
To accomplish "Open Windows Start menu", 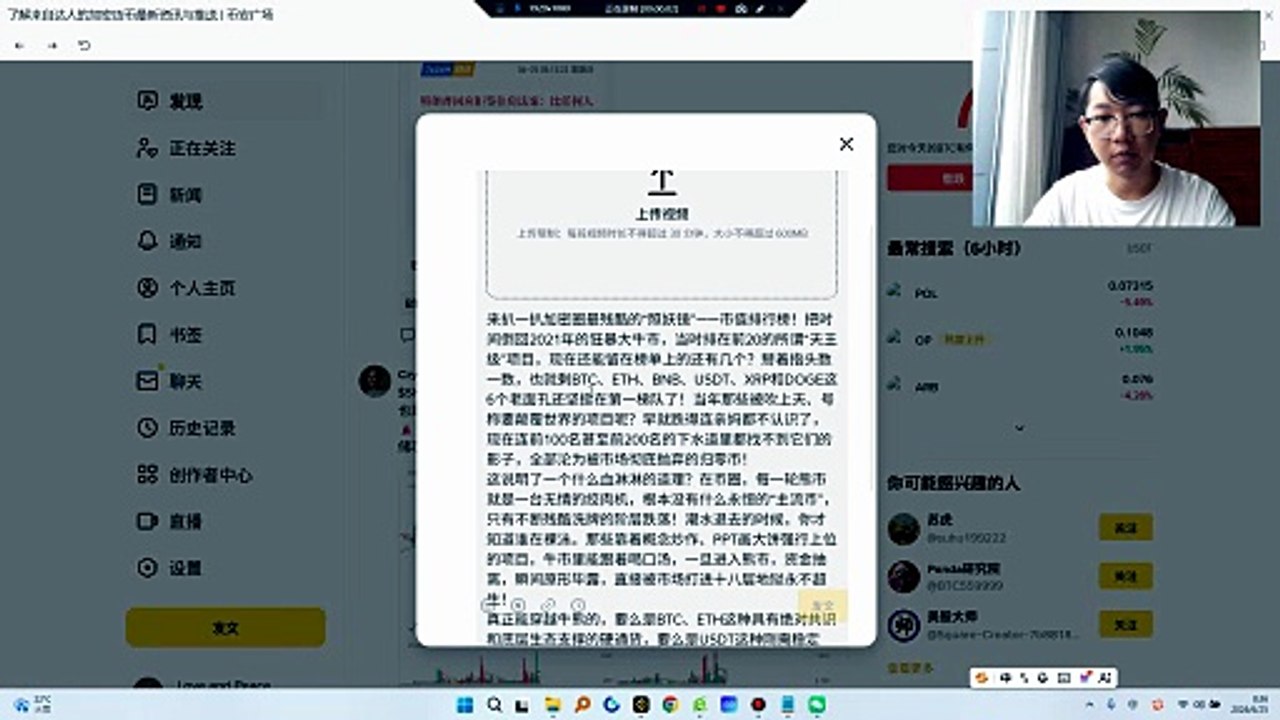I will click(x=465, y=705).
